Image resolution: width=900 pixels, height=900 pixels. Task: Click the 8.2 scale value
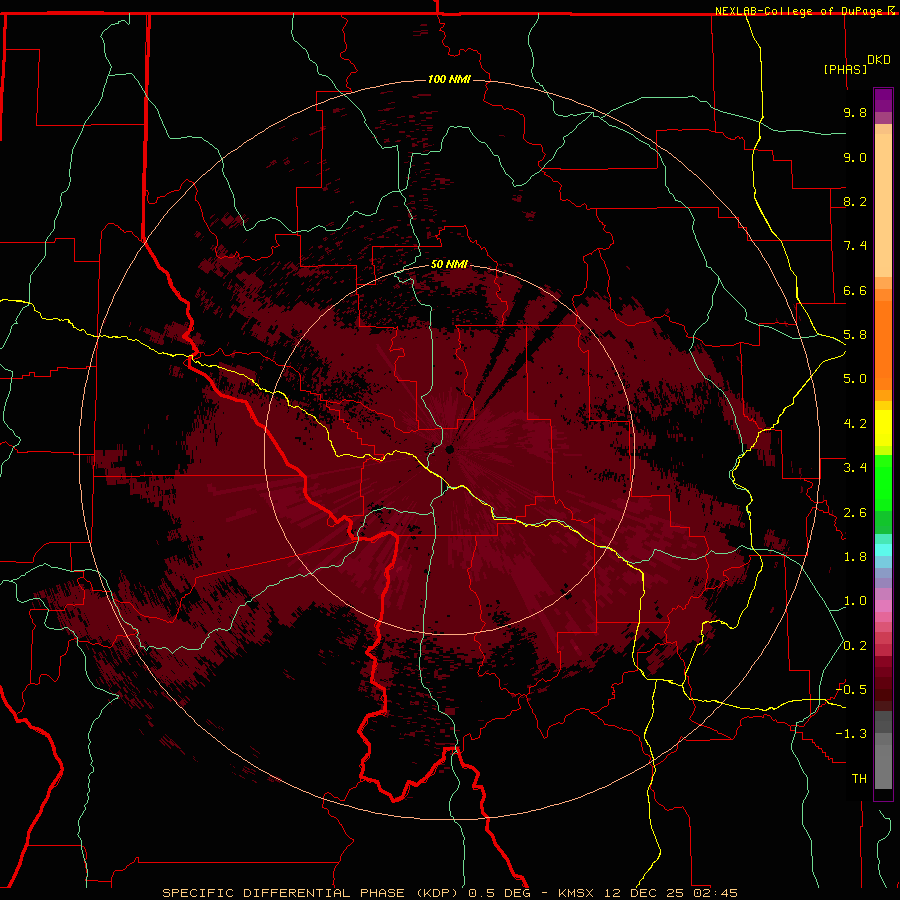coord(855,201)
